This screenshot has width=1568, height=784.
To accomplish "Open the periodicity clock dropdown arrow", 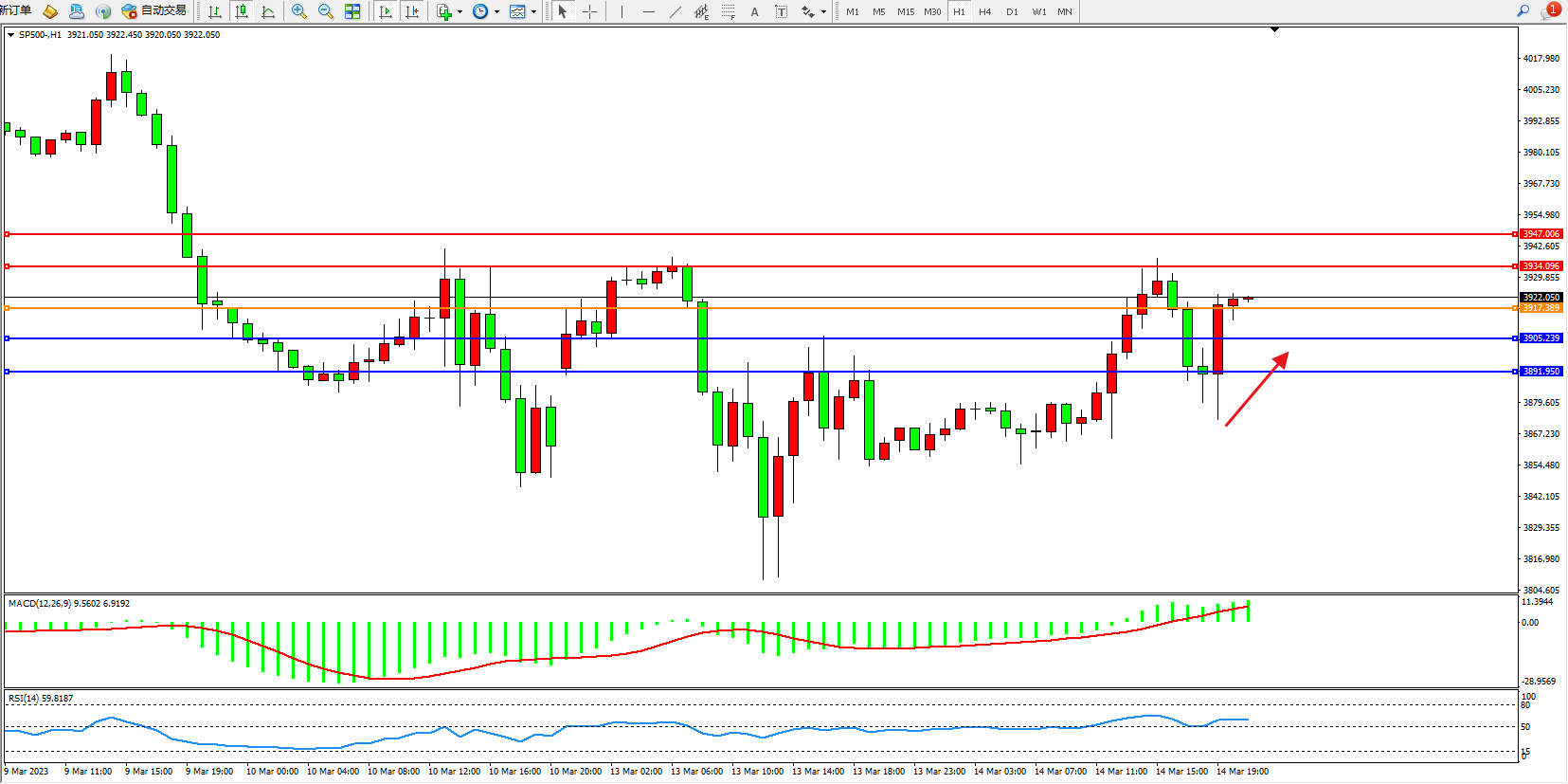I will tap(496, 12).
